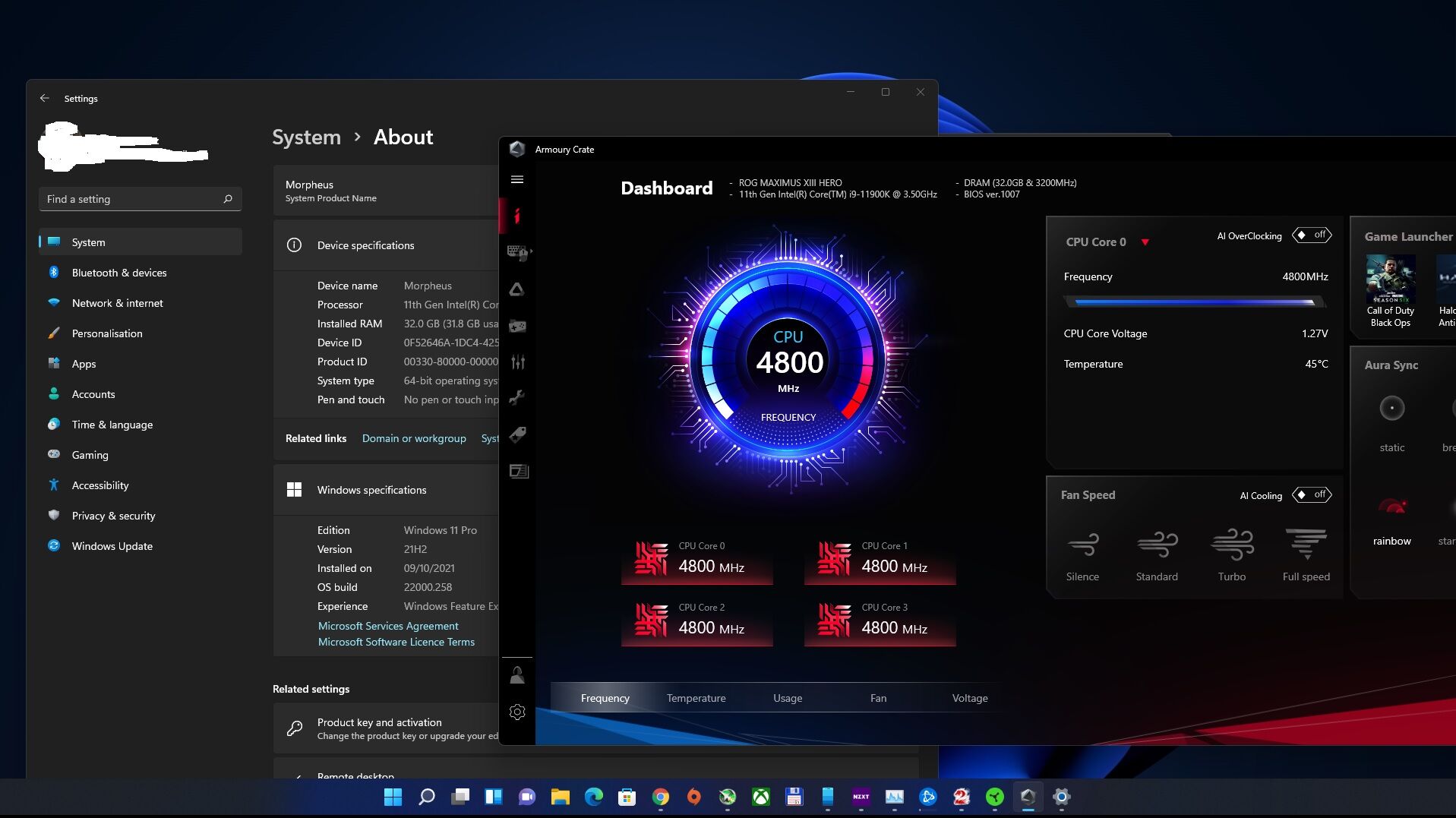This screenshot has width=1456, height=818.
Task: Open Network & internet in Settings
Action: (x=141, y=303)
